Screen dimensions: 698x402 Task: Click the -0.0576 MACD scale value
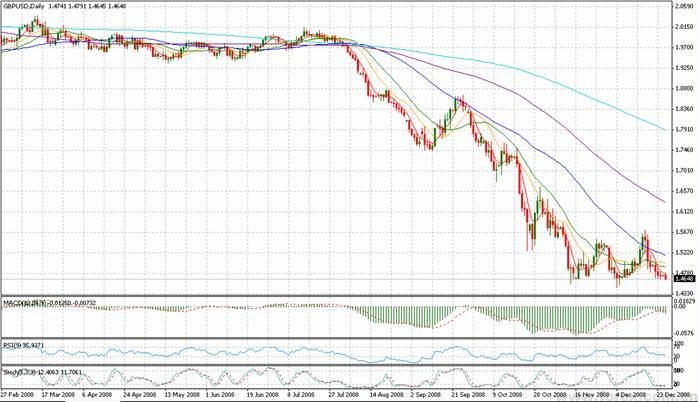click(686, 333)
